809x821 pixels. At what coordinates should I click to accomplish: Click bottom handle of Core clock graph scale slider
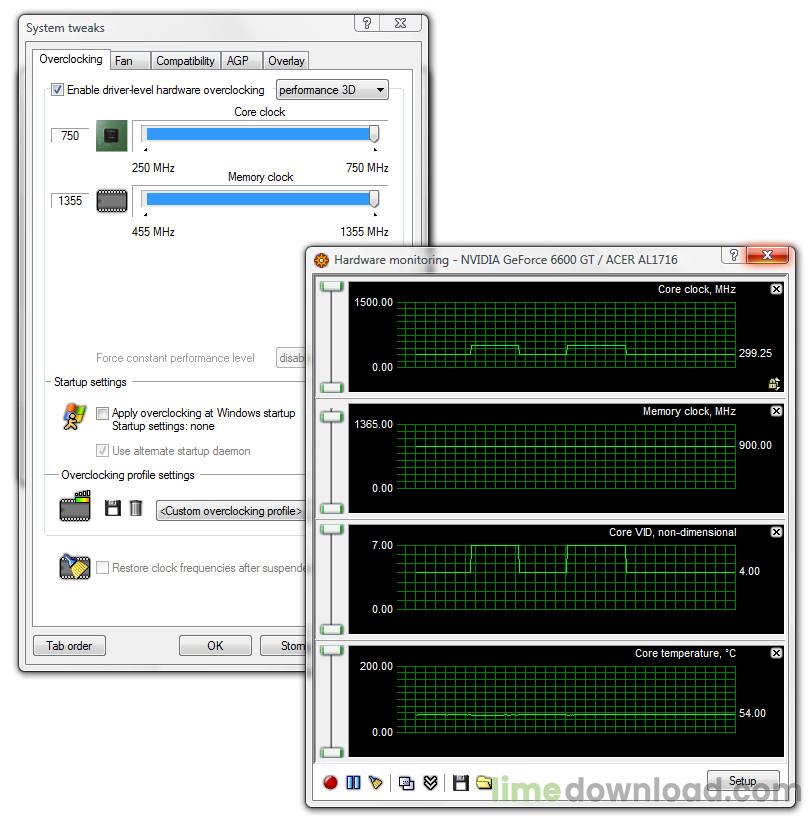(331, 387)
